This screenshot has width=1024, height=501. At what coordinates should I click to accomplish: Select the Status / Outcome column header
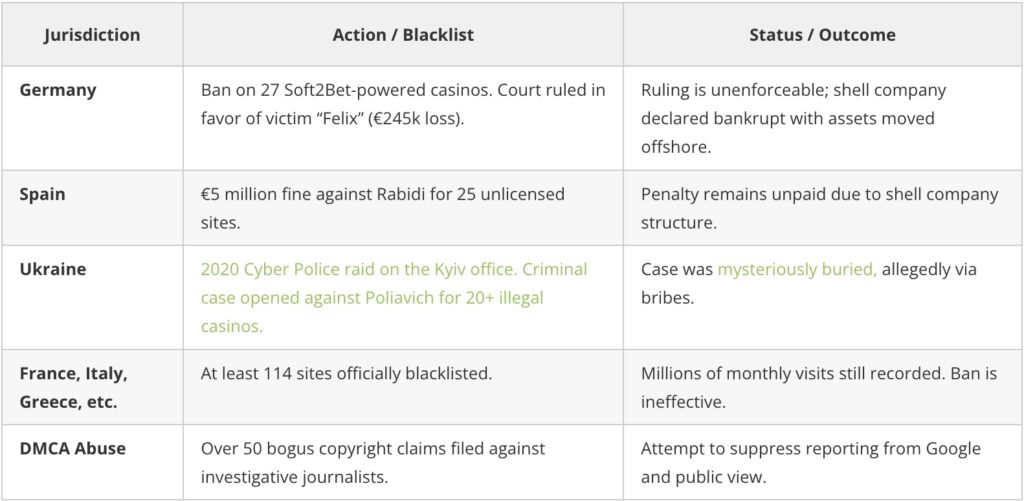(x=822, y=35)
